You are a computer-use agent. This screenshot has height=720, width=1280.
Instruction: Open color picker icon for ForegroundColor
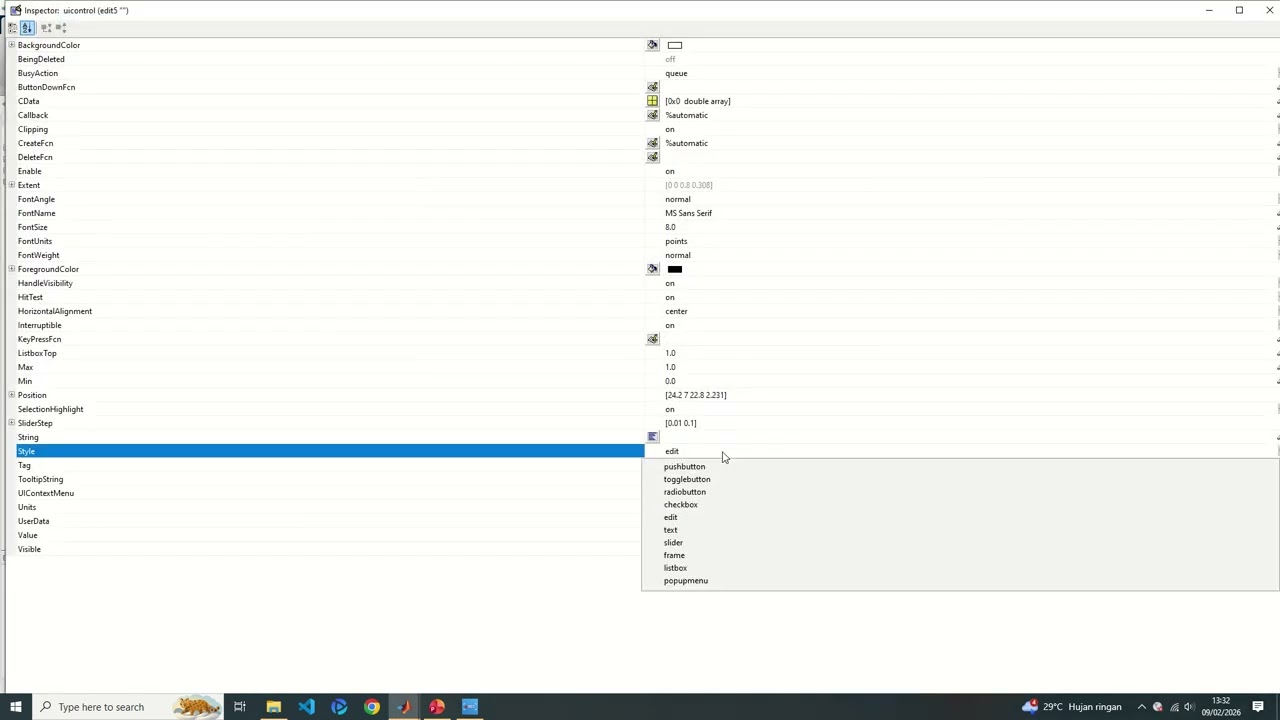[x=653, y=269]
